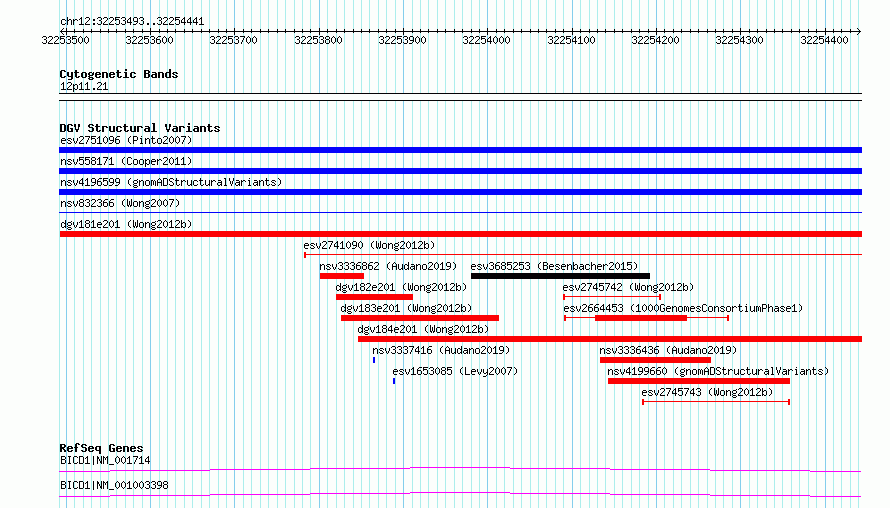The height and width of the screenshot is (508, 890).
Task: Click the blue bar under nsv4196599
Action: tap(460, 192)
